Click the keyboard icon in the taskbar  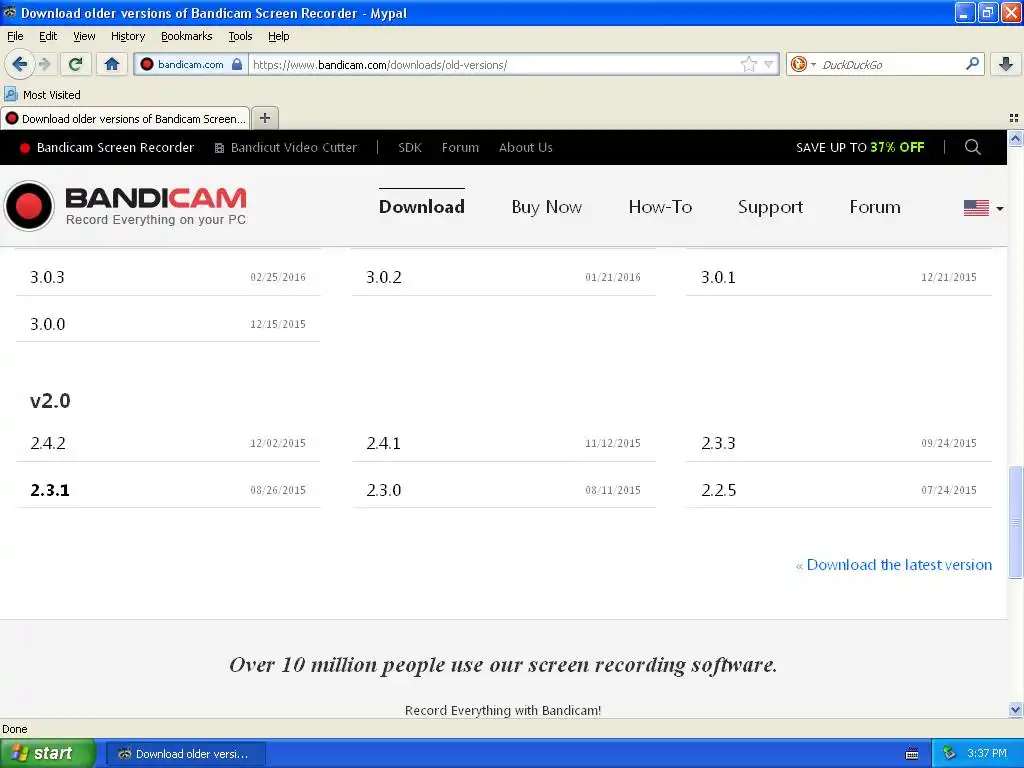[912, 754]
